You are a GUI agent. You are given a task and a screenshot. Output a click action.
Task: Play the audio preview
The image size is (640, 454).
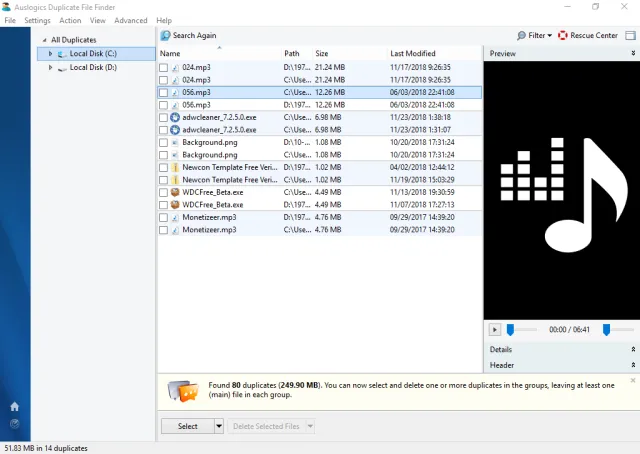495,329
